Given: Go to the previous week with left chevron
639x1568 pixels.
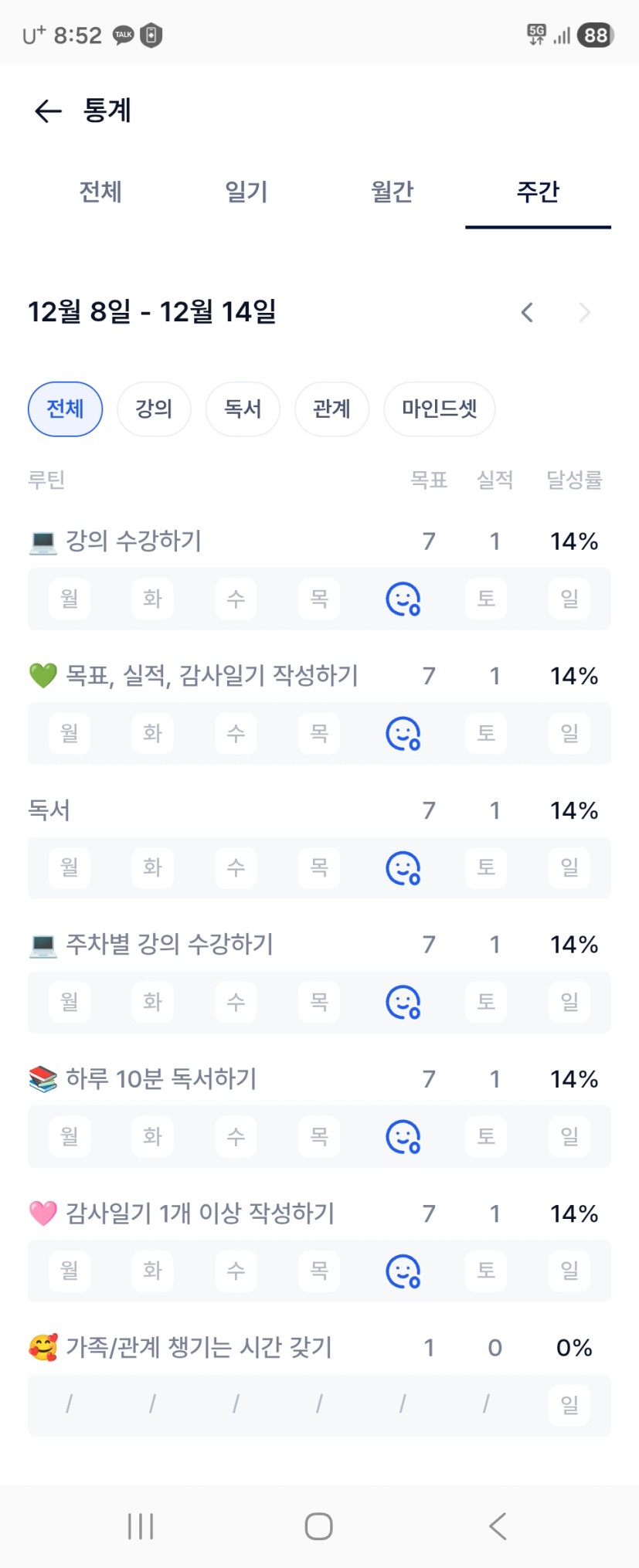Looking at the screenshot, I should click(x=527, y=313).
